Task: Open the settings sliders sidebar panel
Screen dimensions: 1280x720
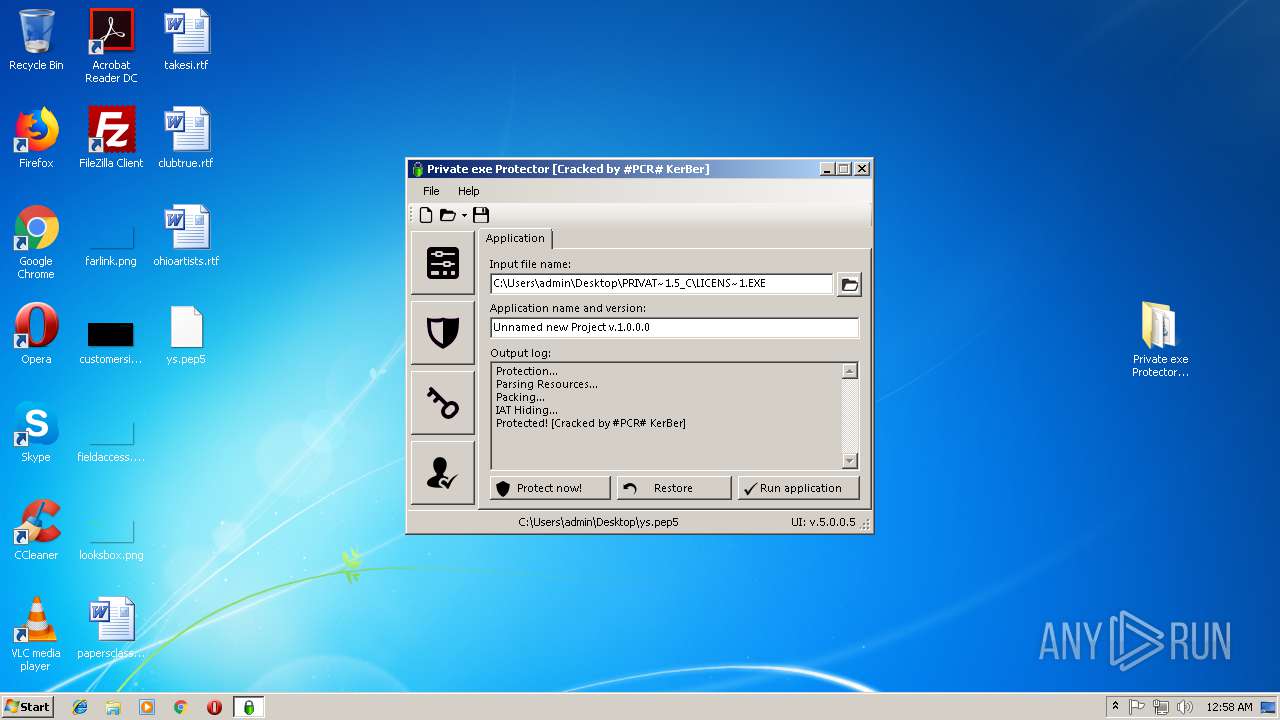Action: (x=443, y=263)
